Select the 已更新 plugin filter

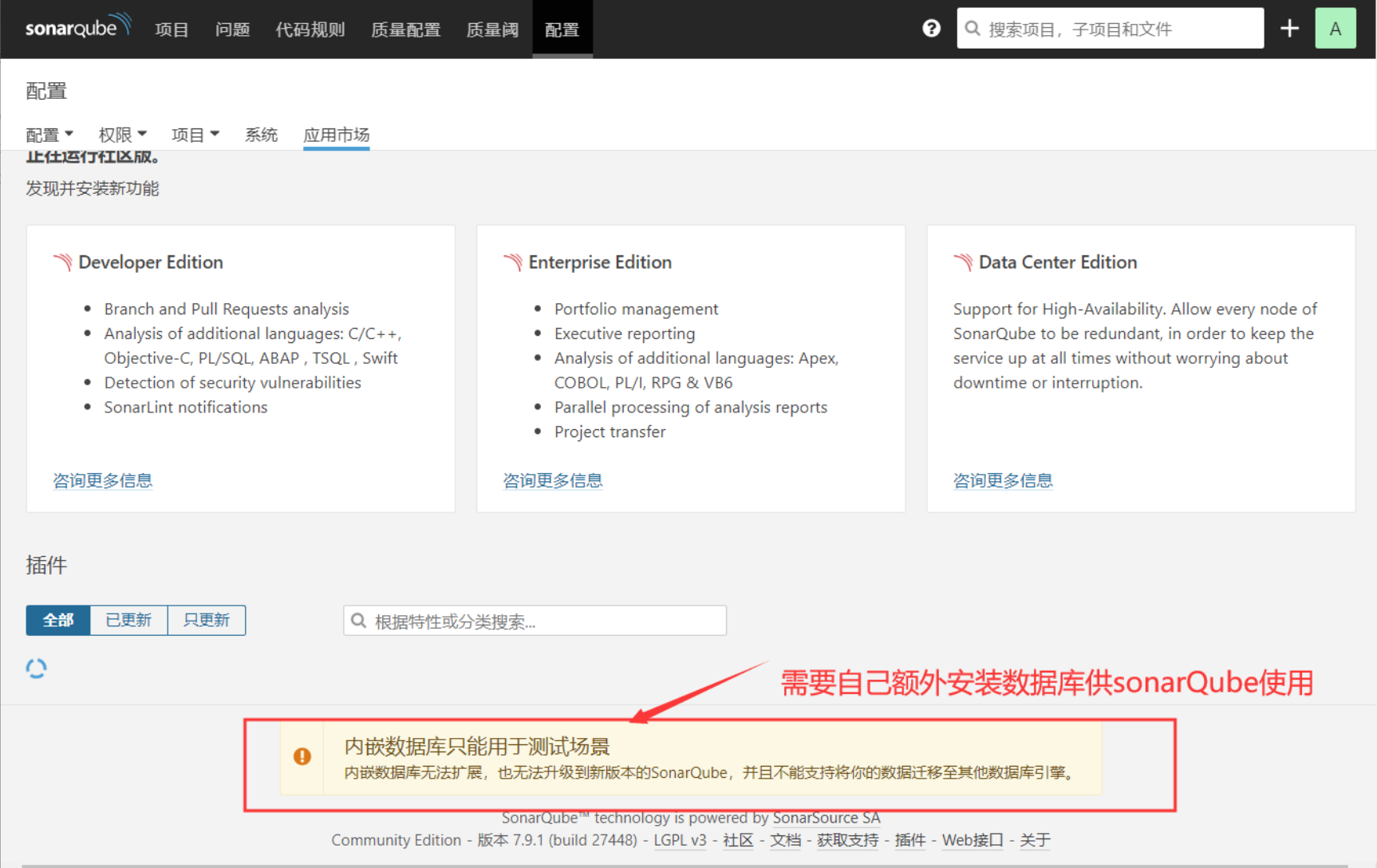[128, 620]
